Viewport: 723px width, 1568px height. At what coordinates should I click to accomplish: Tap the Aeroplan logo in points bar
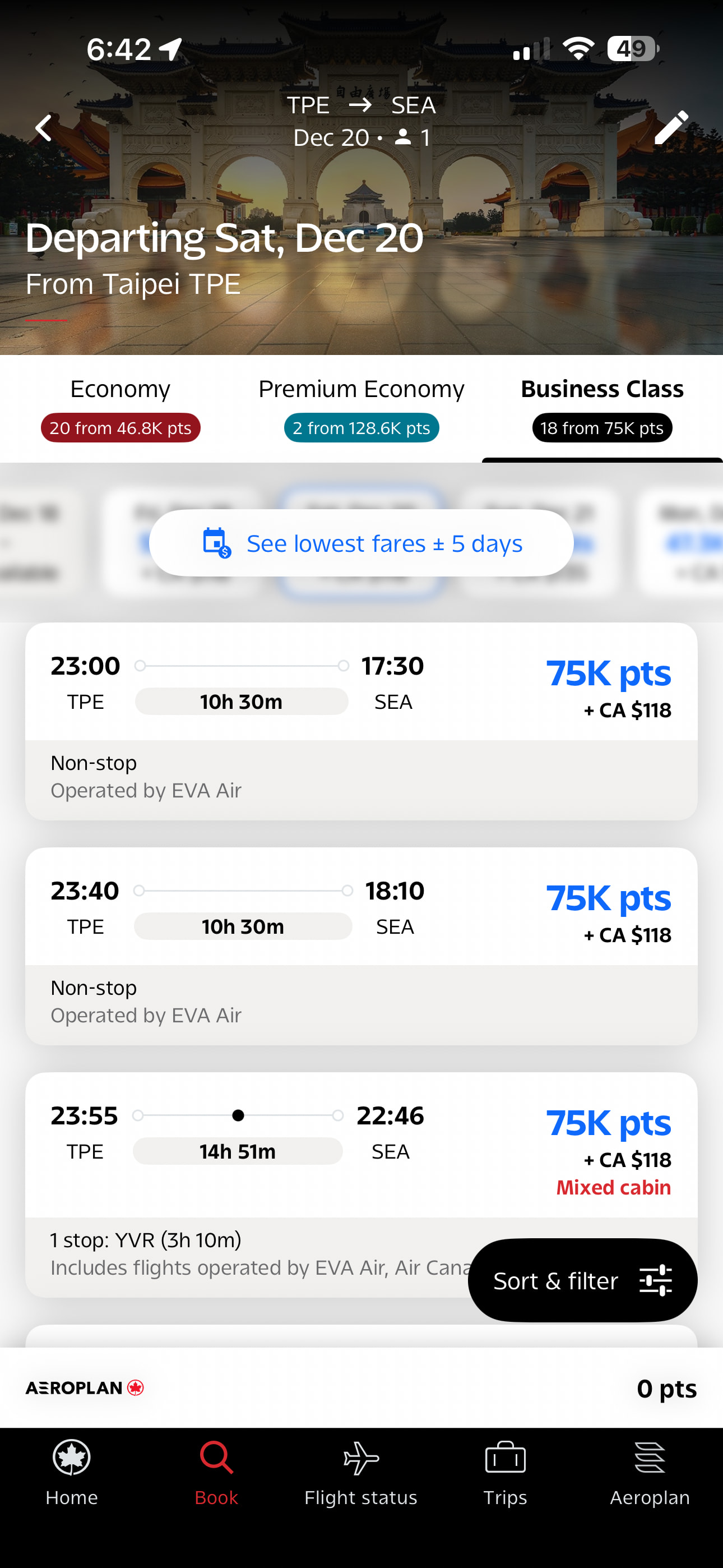point(85,1388)
